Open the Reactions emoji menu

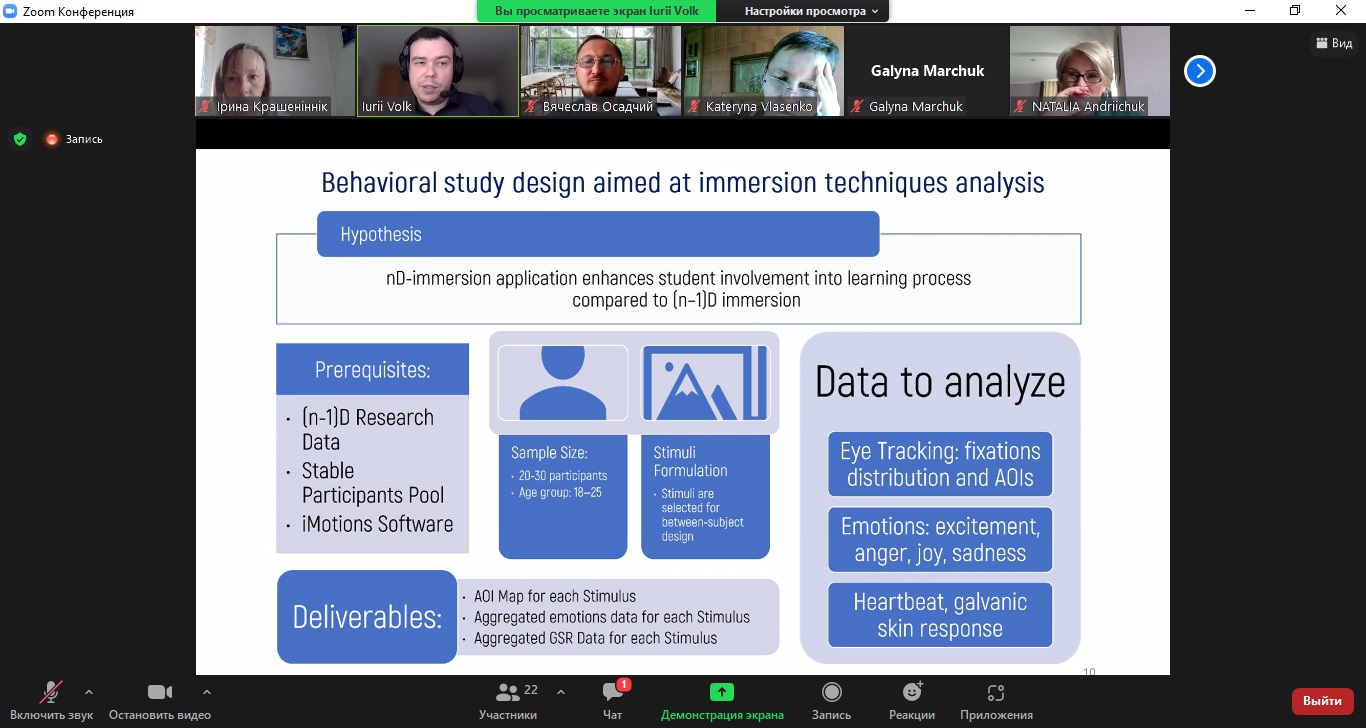911,693
